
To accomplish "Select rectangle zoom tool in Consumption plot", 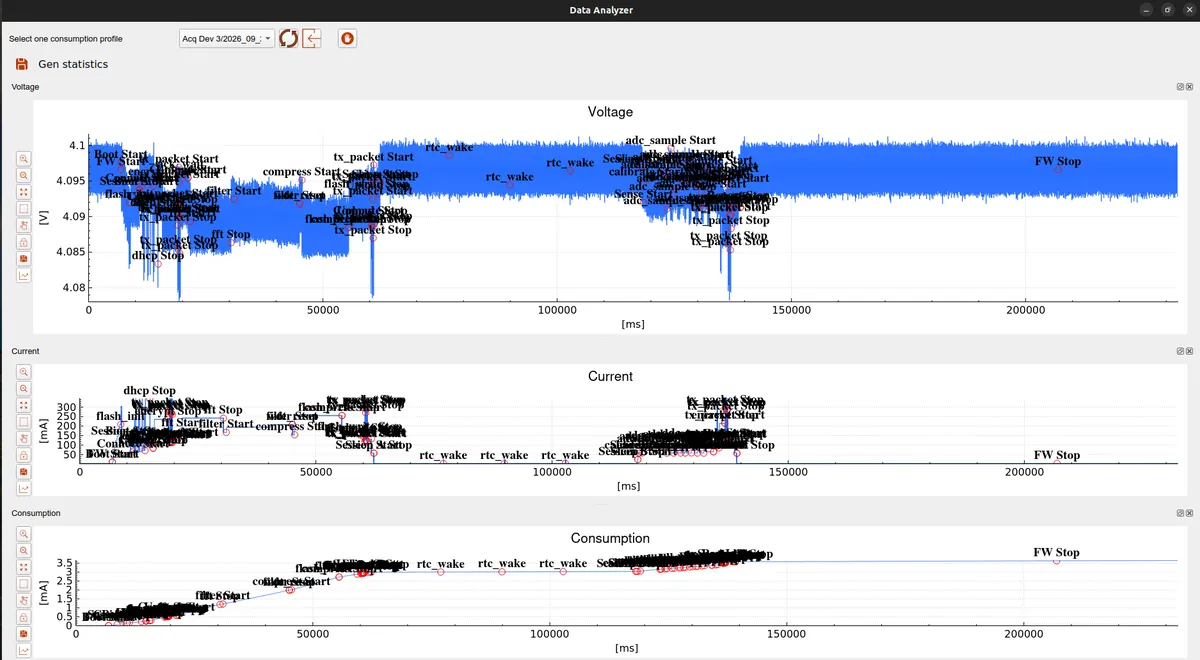I will 24,584.
